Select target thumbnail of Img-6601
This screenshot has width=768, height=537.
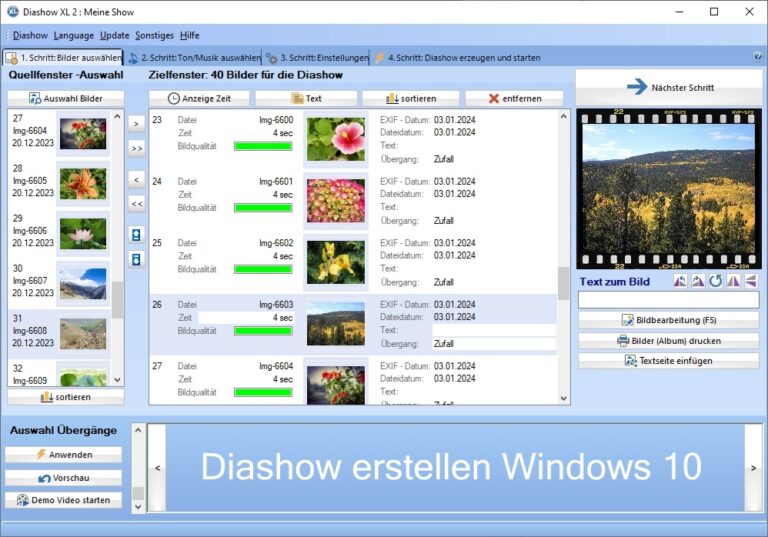coord(336,201)
